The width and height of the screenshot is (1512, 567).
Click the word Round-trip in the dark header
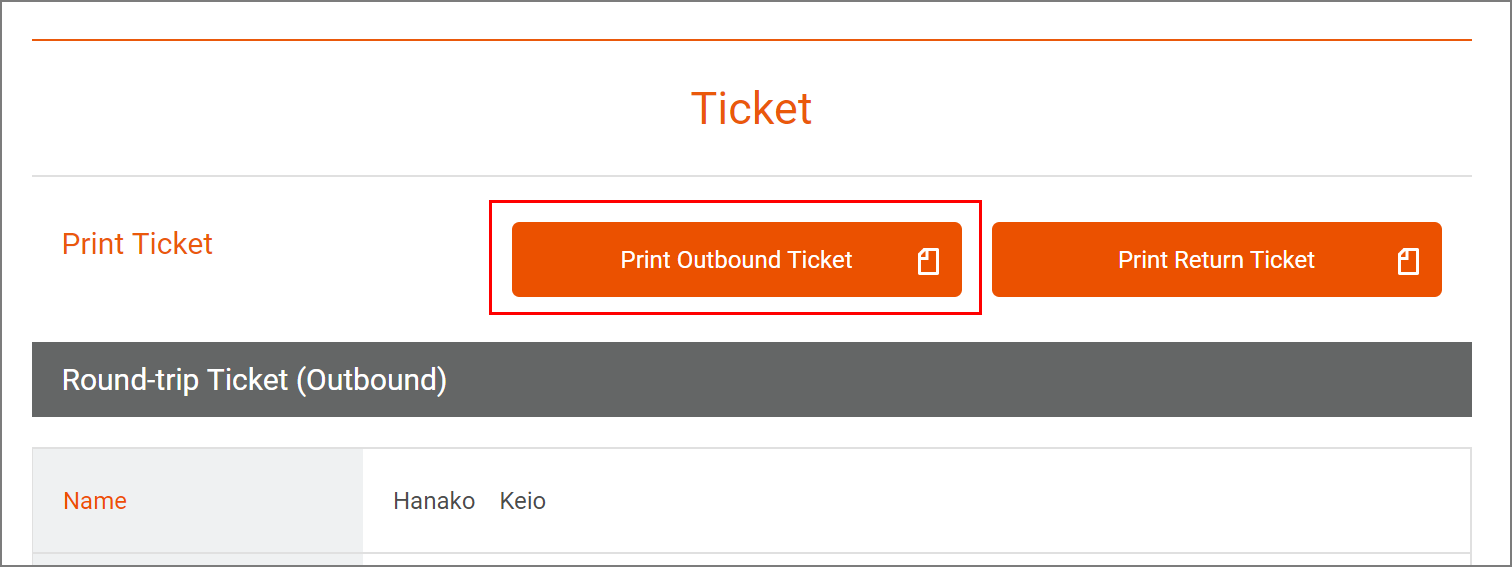click(x=131, y=380)
